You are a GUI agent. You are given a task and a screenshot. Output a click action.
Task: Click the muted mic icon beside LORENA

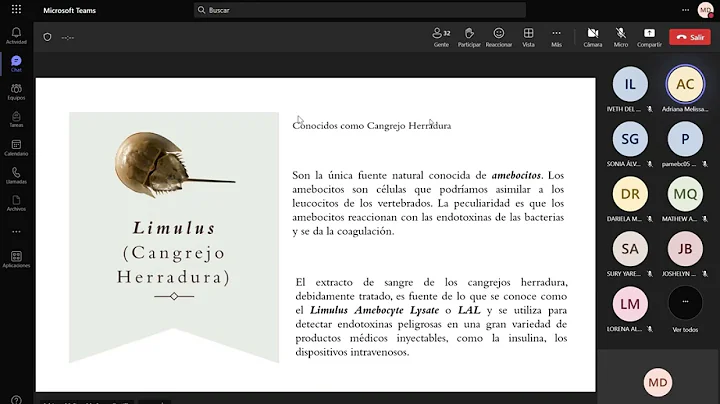(649, 329)
